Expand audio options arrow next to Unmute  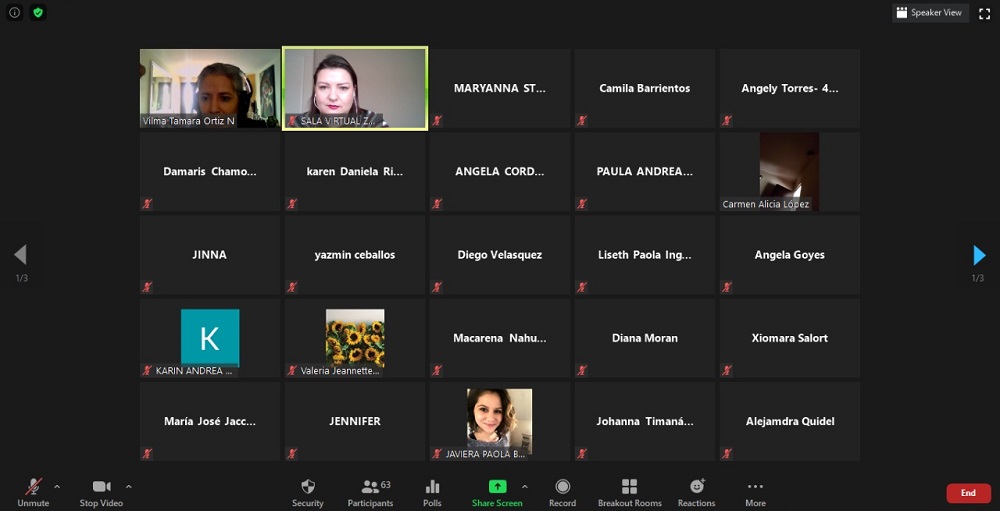click(57, 487)
